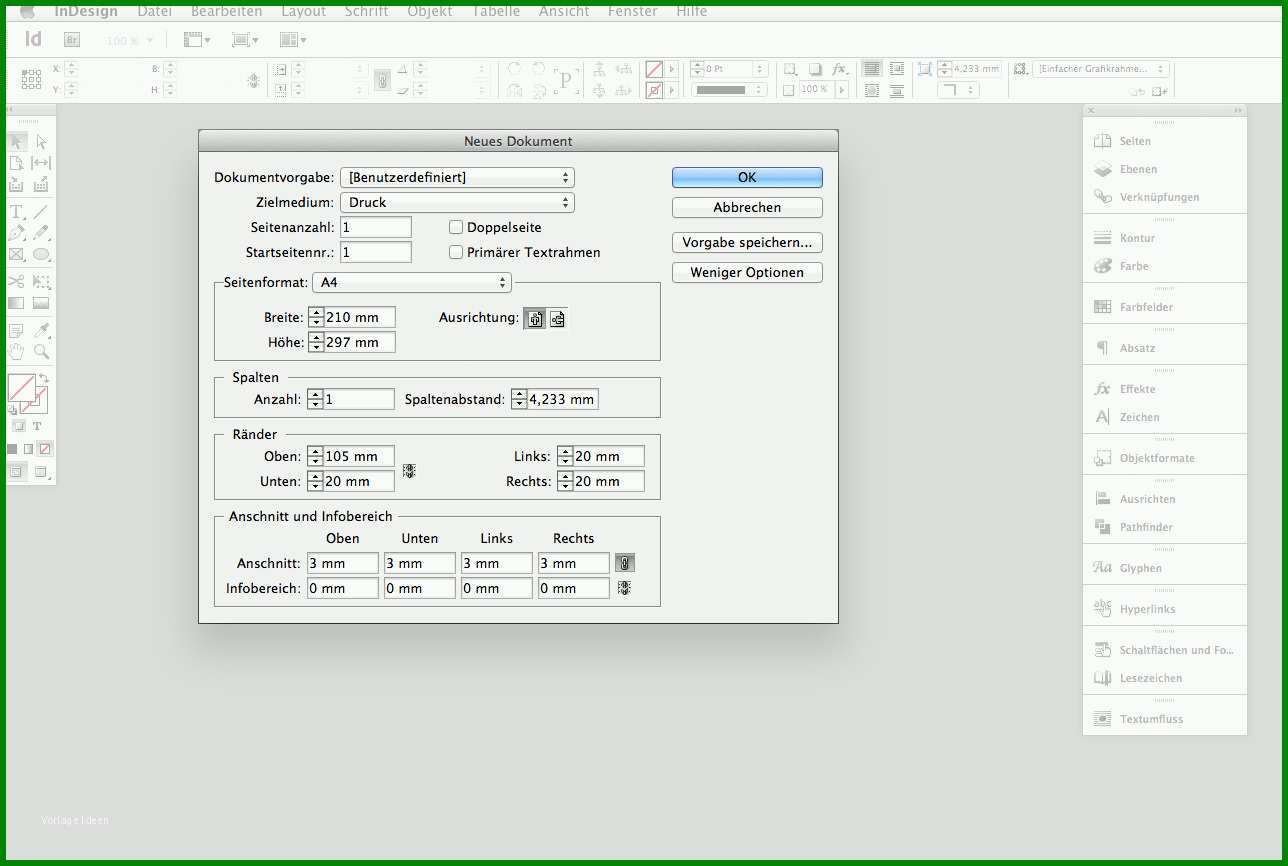Screen dimensions: 1288x866
Task: Confirm the dialog with OK
Action: (747, 177)
